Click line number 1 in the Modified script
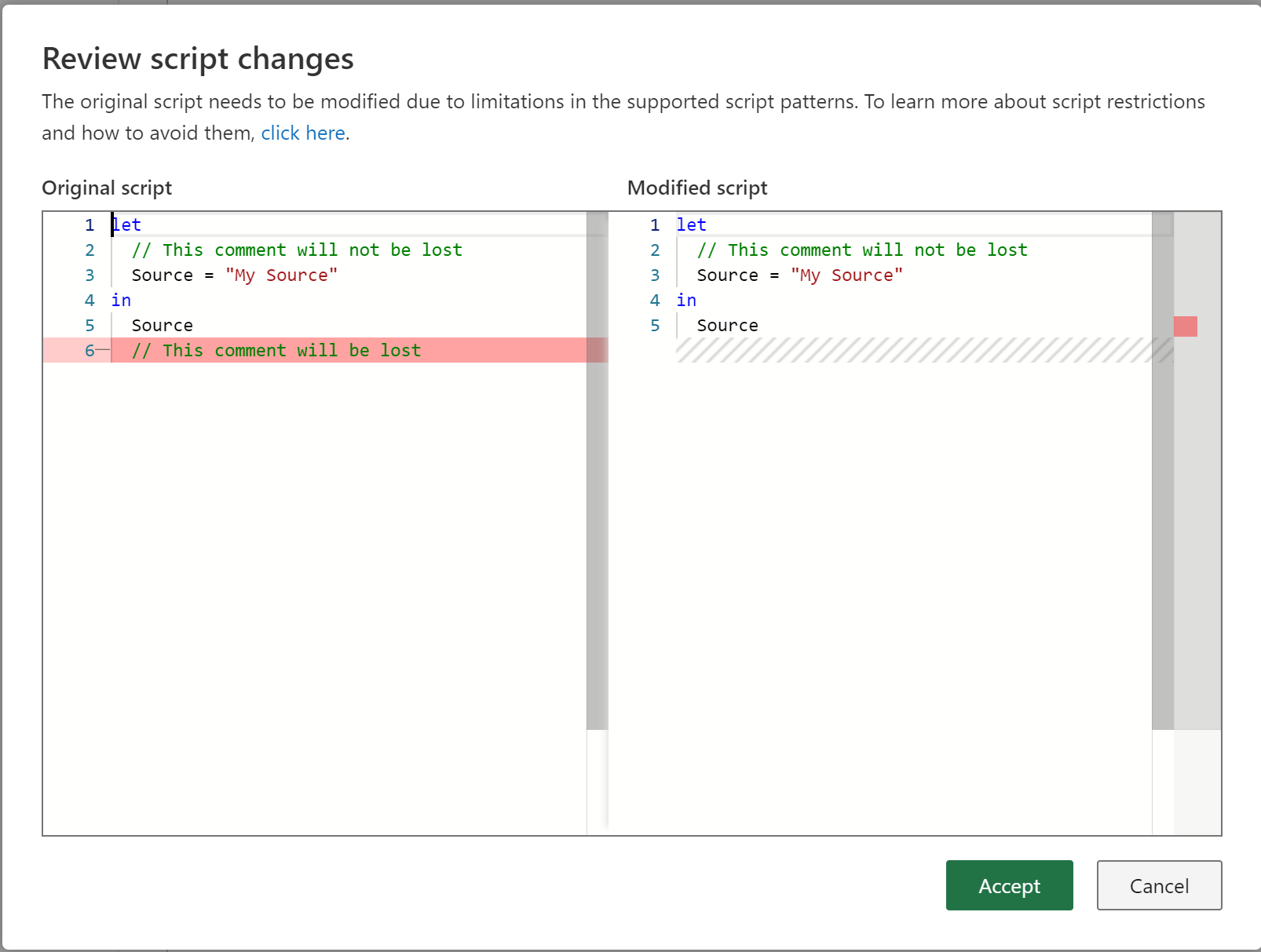1261x952 pixels. 655,224
